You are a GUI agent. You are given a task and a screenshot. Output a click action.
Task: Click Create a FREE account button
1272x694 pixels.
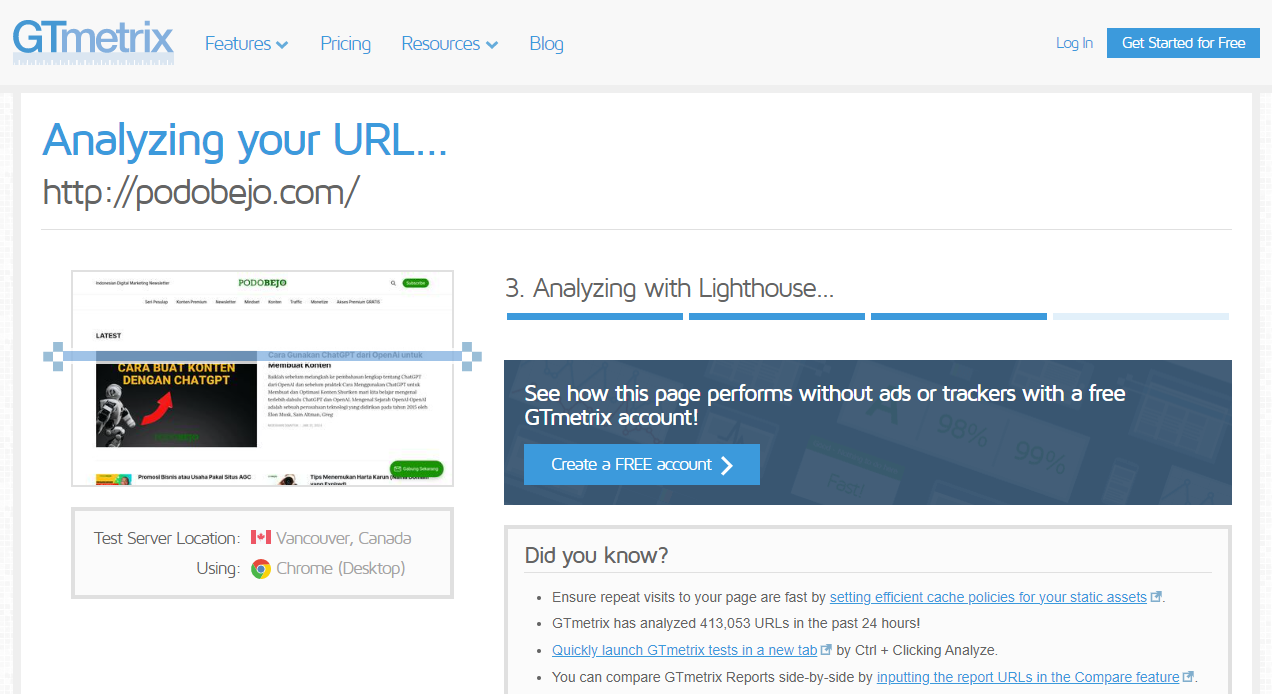(642, 465)
